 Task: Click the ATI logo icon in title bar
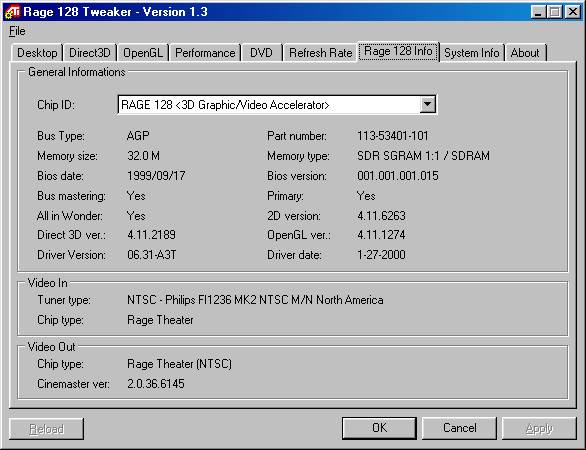12,12
